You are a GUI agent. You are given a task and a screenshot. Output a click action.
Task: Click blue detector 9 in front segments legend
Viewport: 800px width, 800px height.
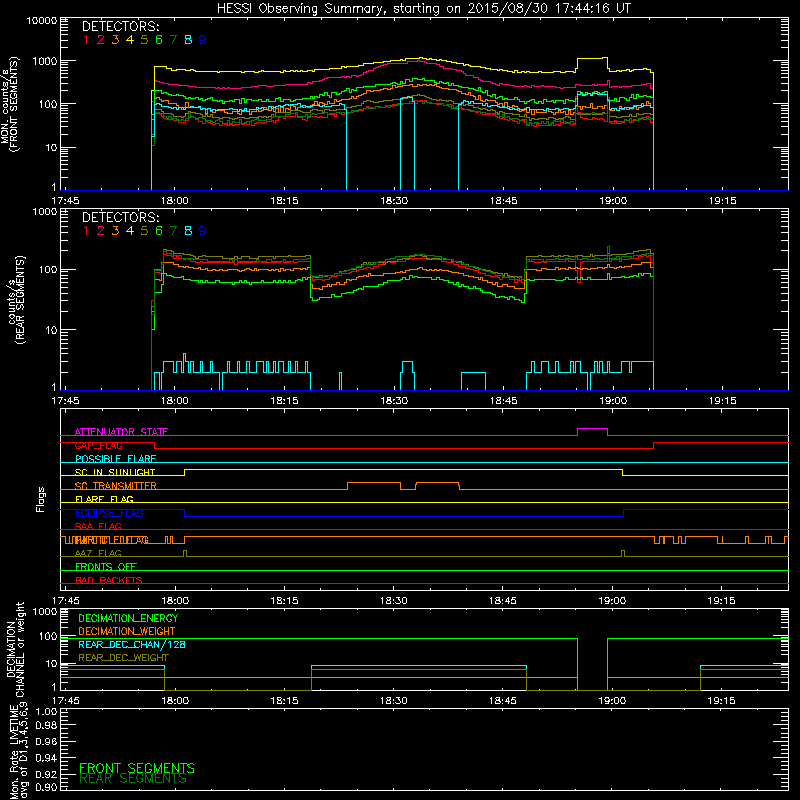pyautogui.click(x=203, y=40)
